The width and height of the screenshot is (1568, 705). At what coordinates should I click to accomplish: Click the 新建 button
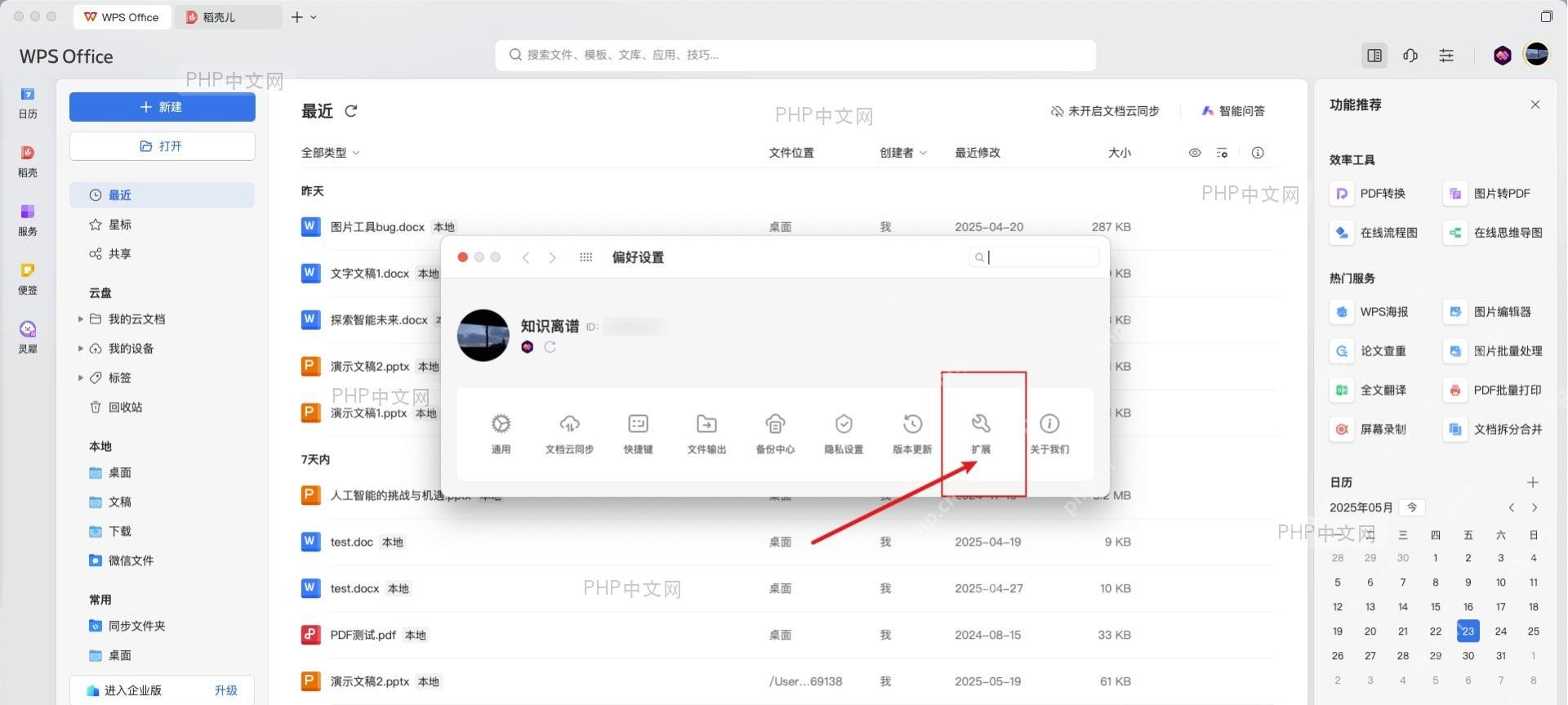pyautogui.click(x=162, y=107)
